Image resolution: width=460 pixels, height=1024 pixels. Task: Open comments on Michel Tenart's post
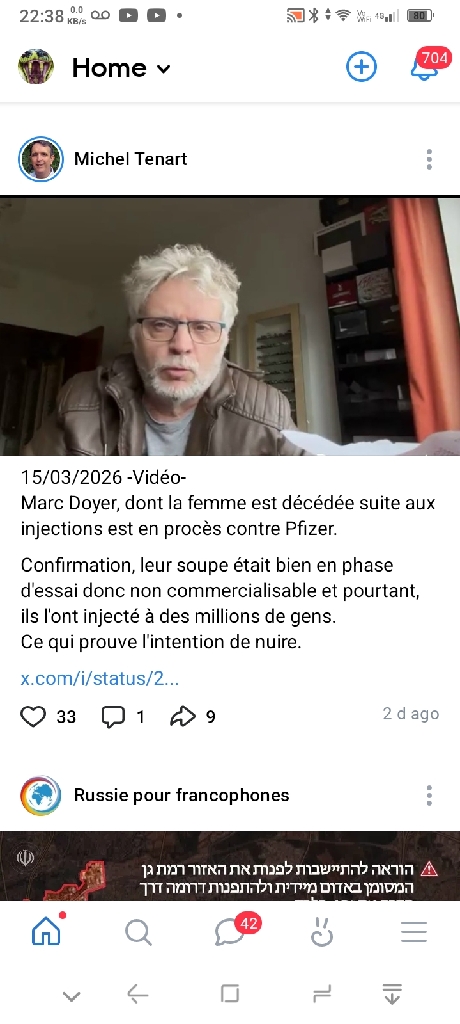[x=113, y=716]
